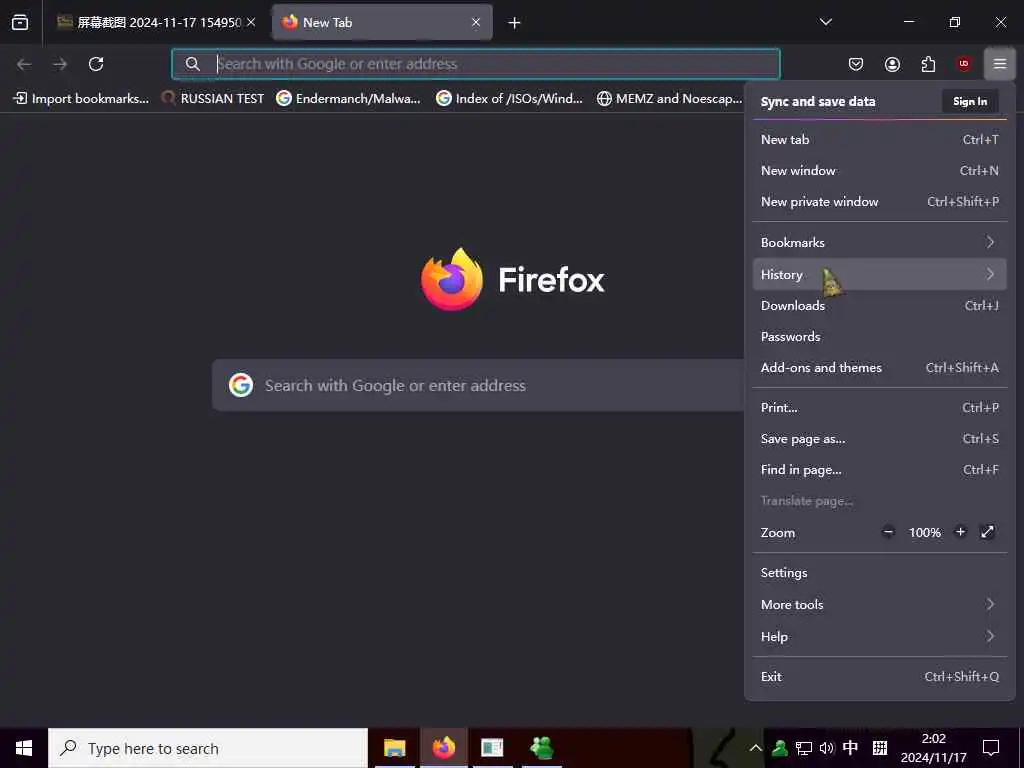Open the Windows Start menu
The image size is (1024, 768).
point(24,748)
